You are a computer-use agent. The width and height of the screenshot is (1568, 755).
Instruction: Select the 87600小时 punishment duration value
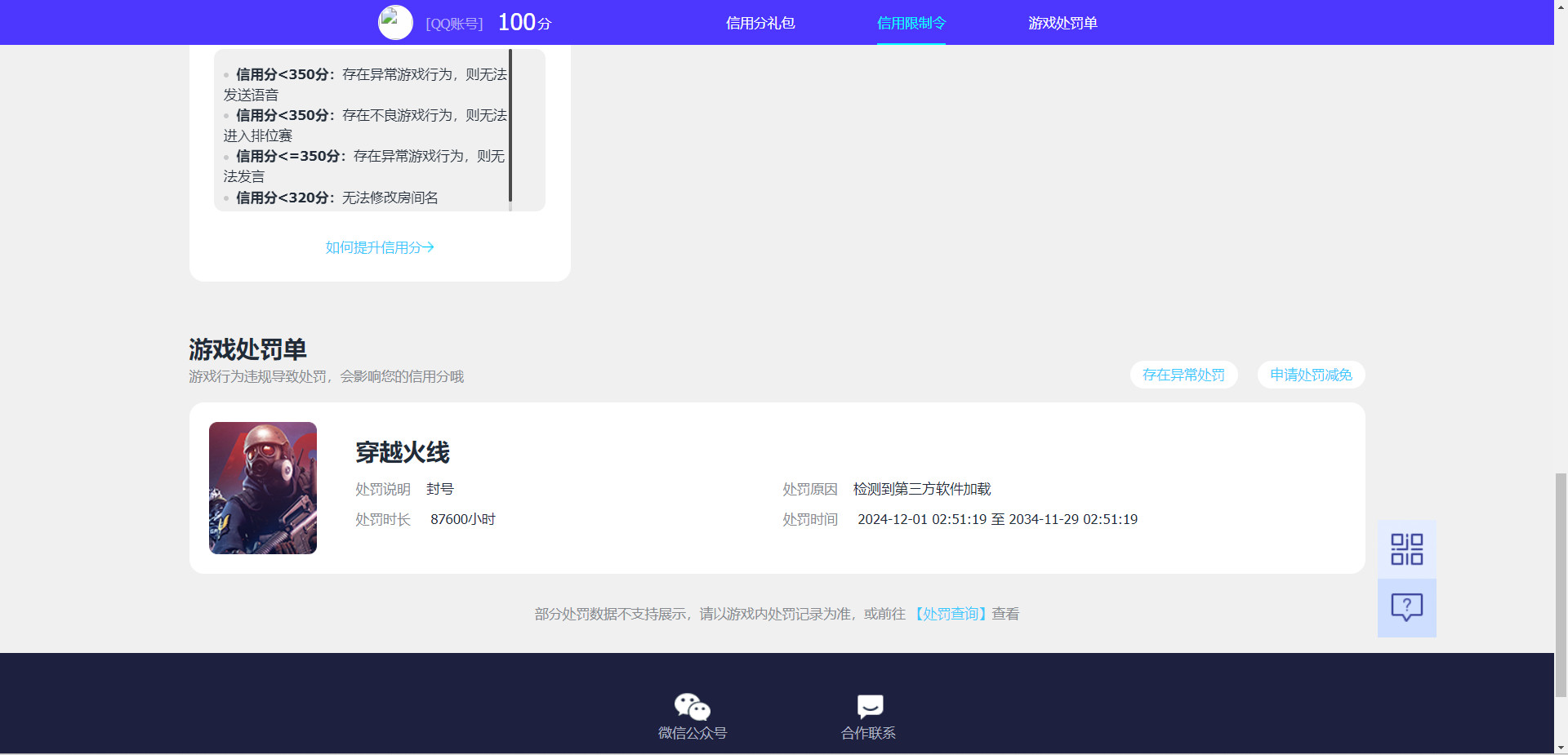pyautogui.click(x=463, y=519)
